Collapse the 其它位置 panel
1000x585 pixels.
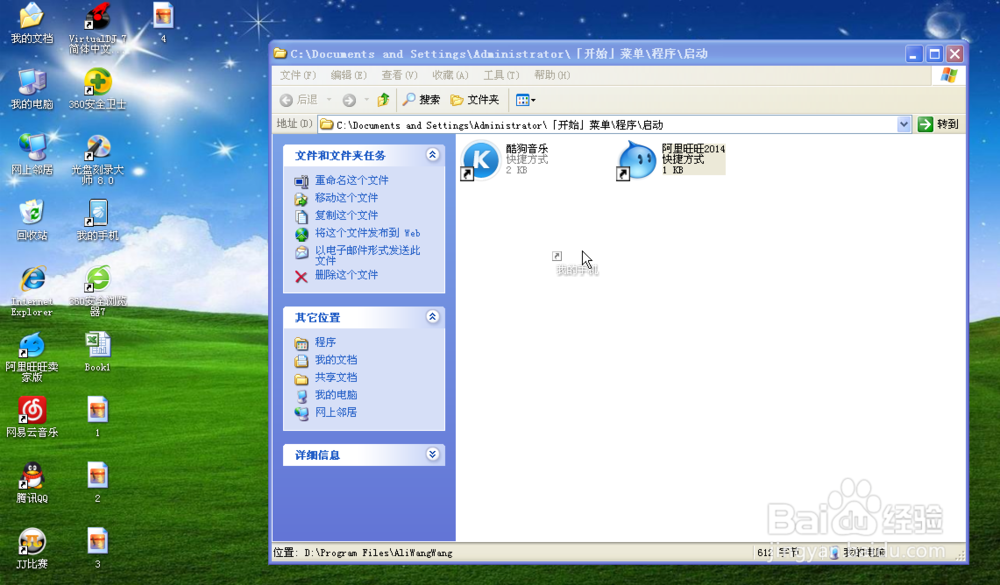[x=432, y=317]
